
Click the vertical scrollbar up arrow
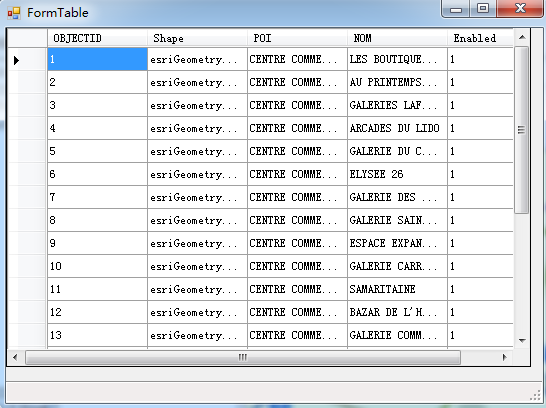click(522, 37)
